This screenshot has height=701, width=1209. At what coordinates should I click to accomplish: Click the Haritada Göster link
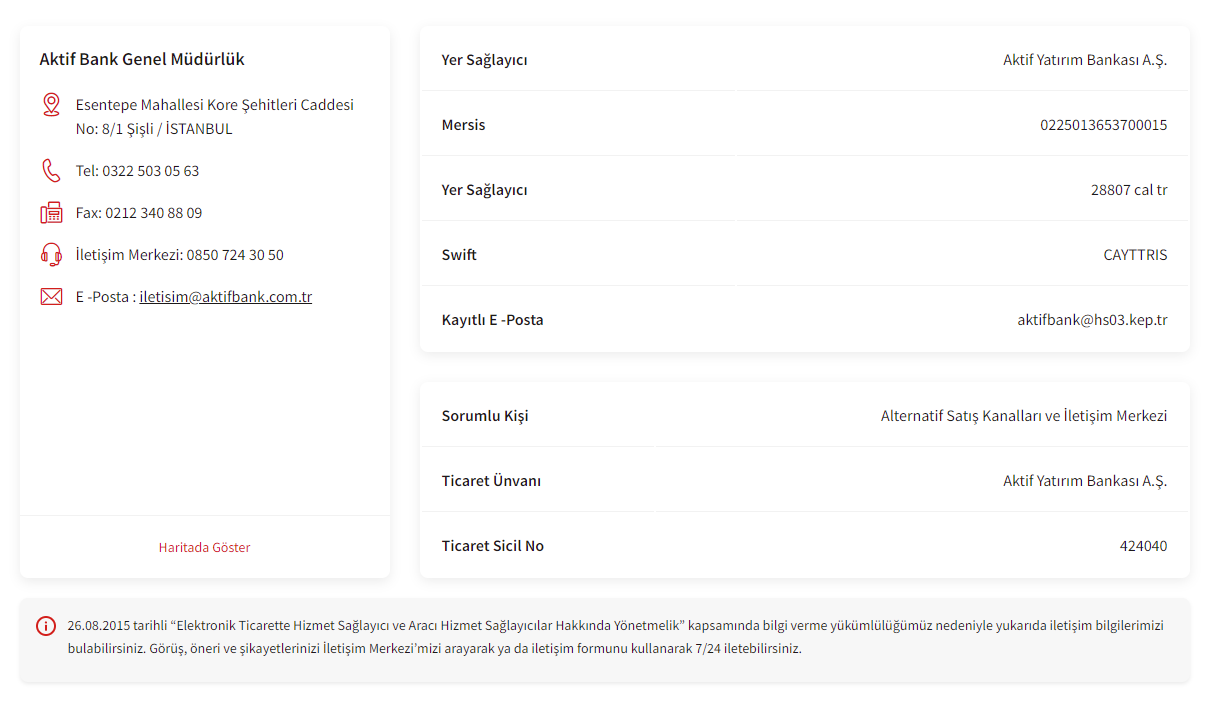point(204,548)
